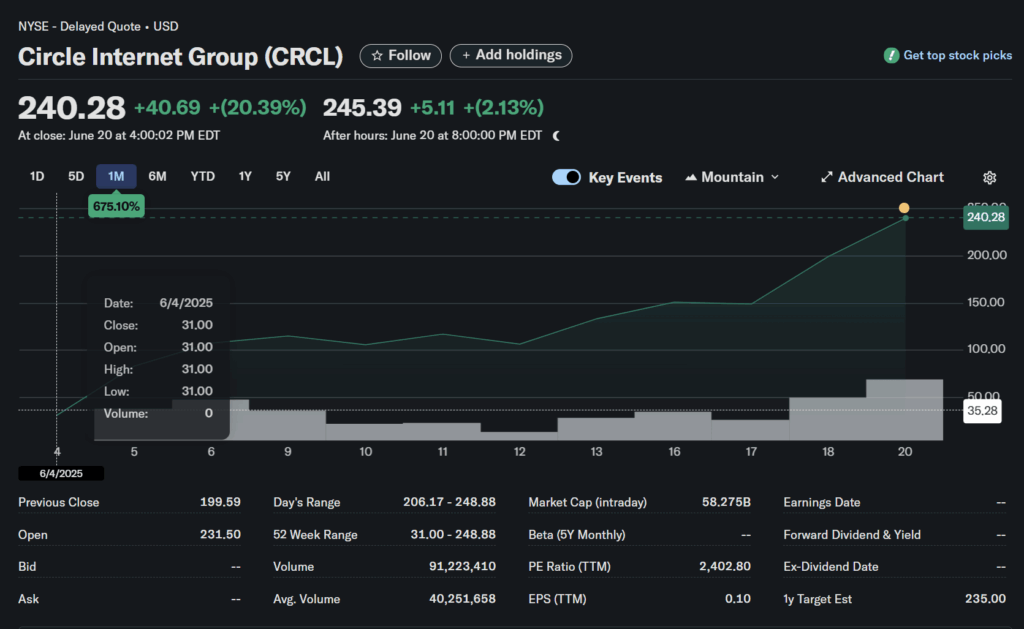Choose the 1Y time range
The width and height of the screenshot is (1024, 629).
(245, 176)
